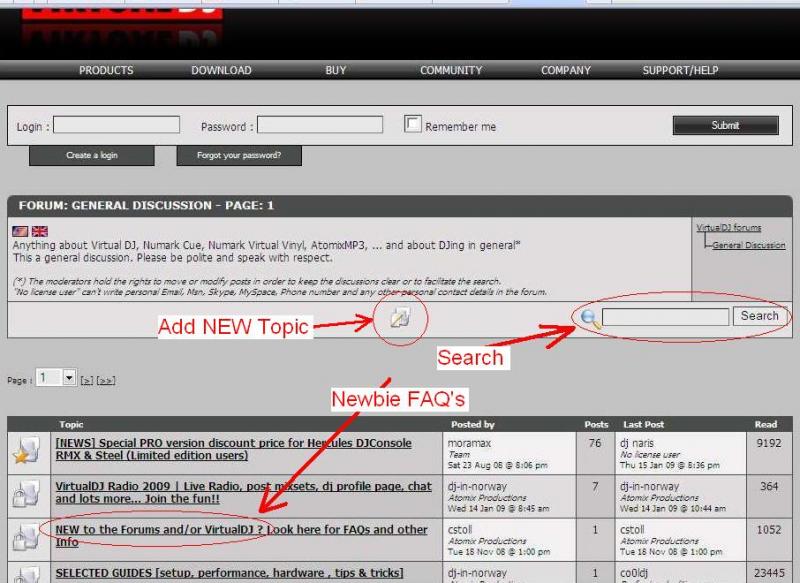This screenshot has height=583, width=800.
Task: Open NEW to the Forums and/or VirtualDJ topic
Action: 241,536
